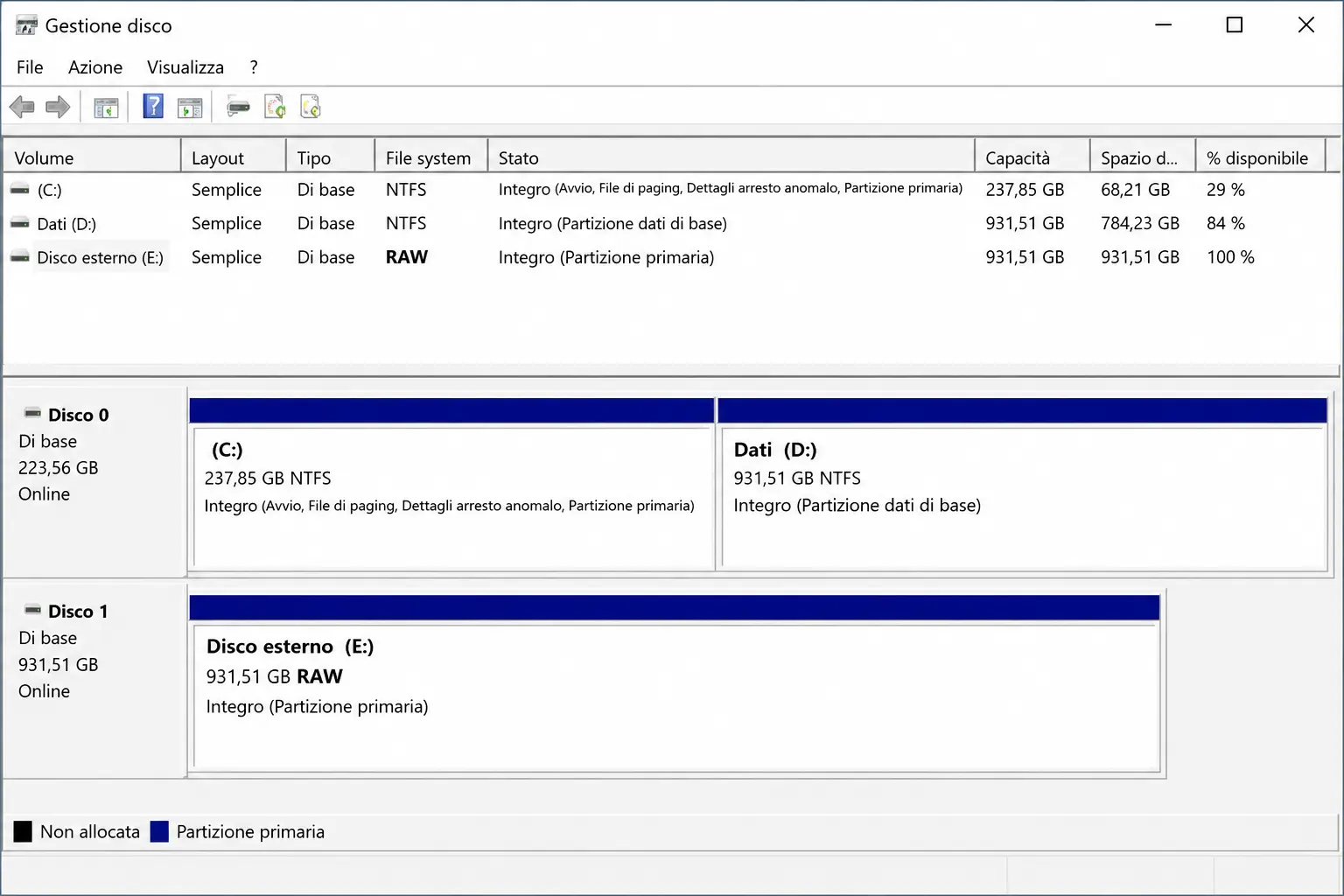Click the disk drive toolbar icon
Image resolution: width=1344 pixels, height=896 pixels.
pos(238,107)
